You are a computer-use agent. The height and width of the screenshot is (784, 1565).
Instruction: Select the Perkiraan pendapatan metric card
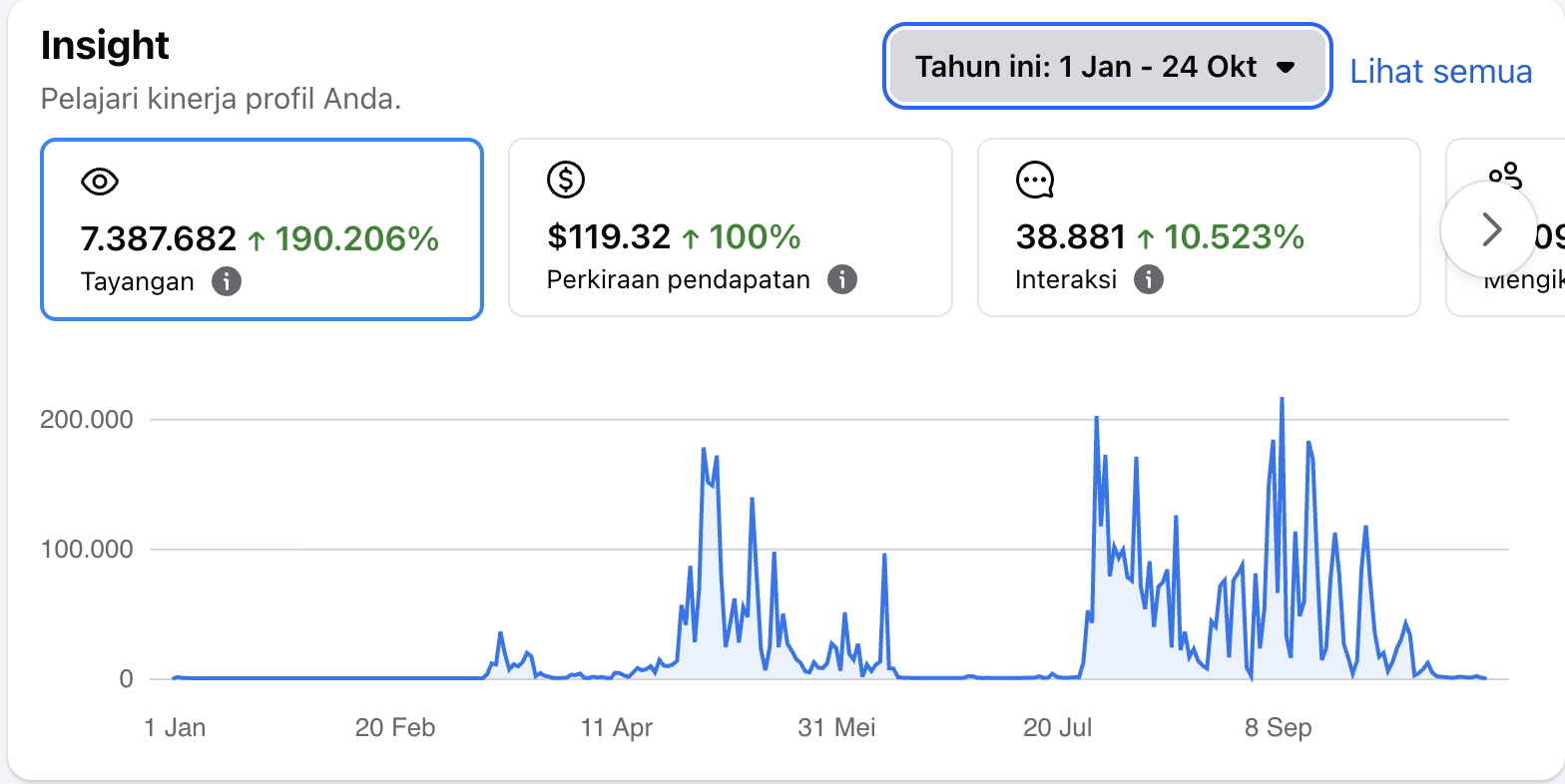(731, 228)
